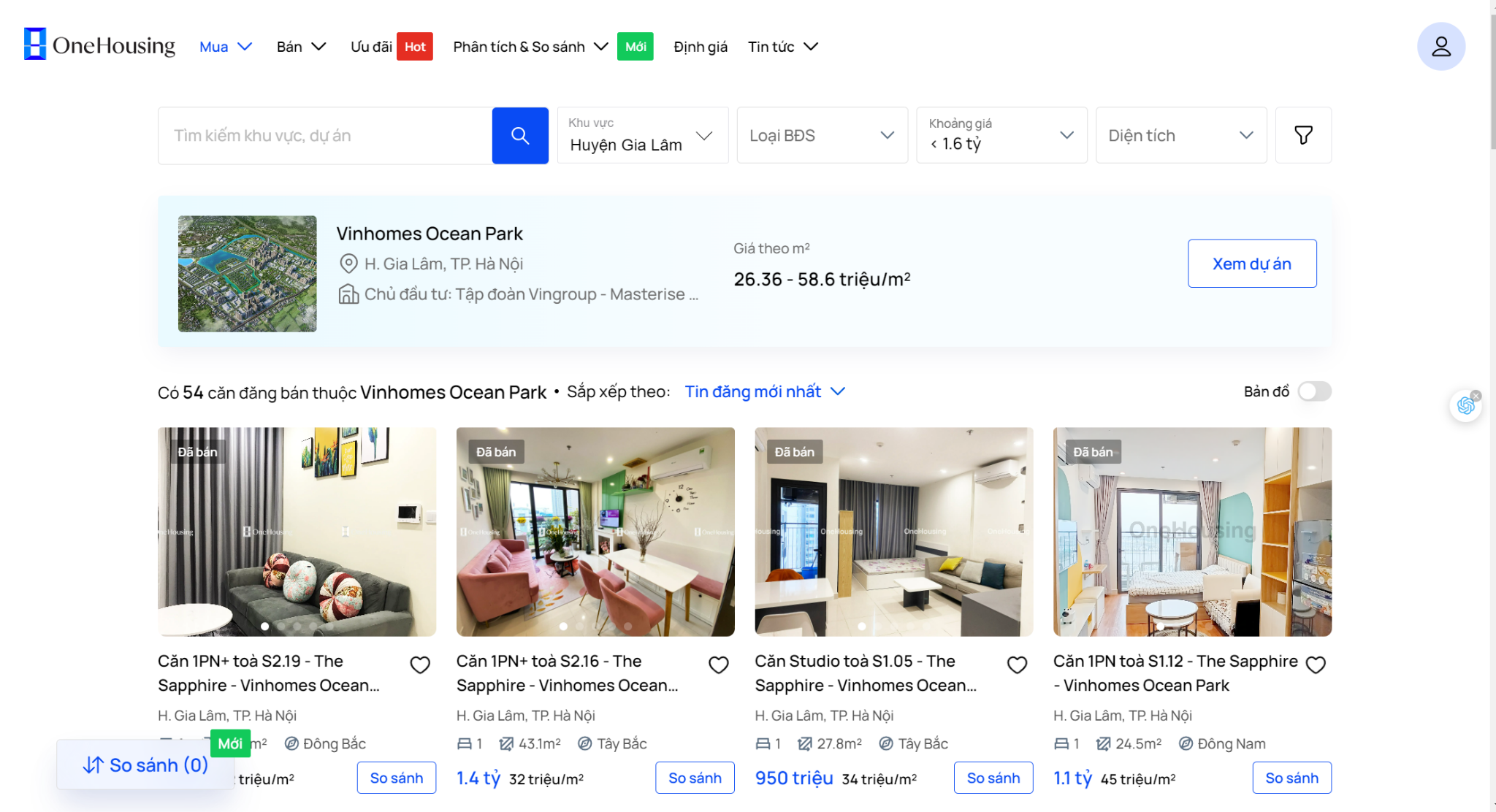The width and height of the screenshot is (1496, 812).
Task: Click the green Mới badge in navigation
Action: pos(636,47)
